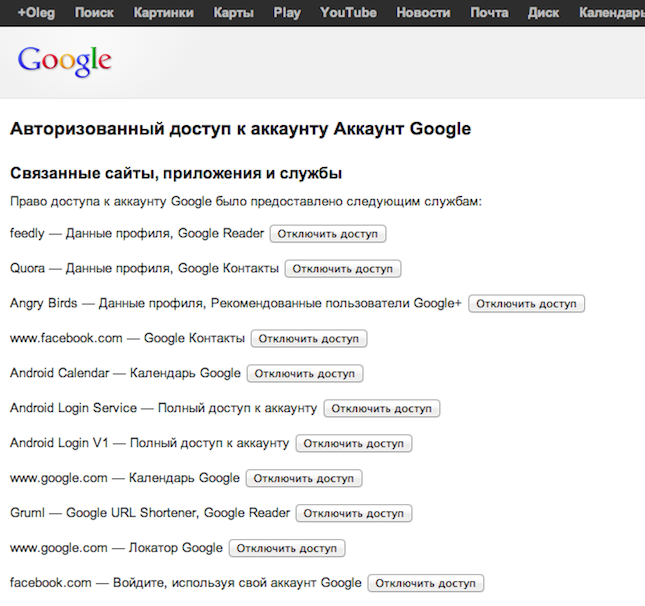
Task: Go to Картинки in the top bar
Action: tap(163, 13)
